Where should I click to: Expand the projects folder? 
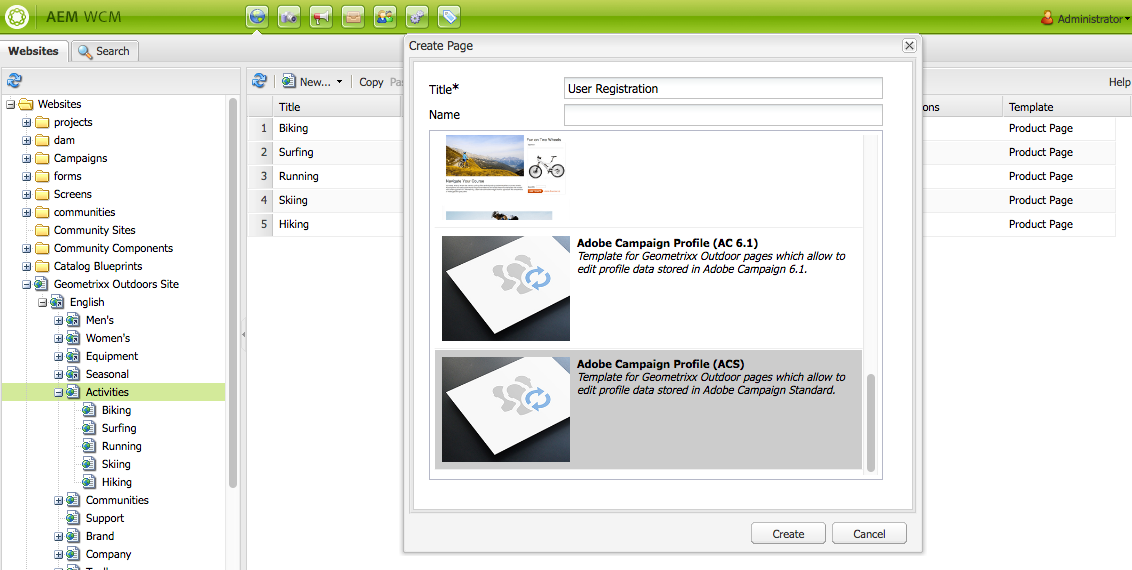click(27, 123)
